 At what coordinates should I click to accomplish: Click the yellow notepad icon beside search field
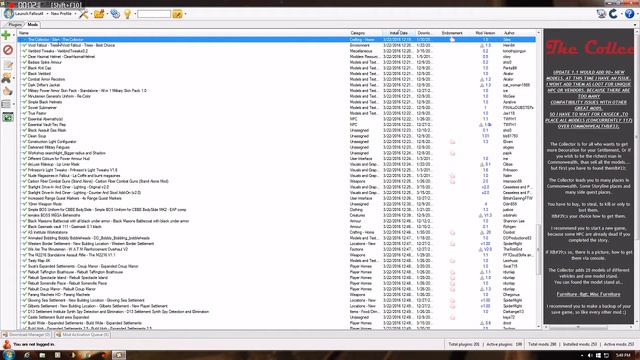click(177, 14)
